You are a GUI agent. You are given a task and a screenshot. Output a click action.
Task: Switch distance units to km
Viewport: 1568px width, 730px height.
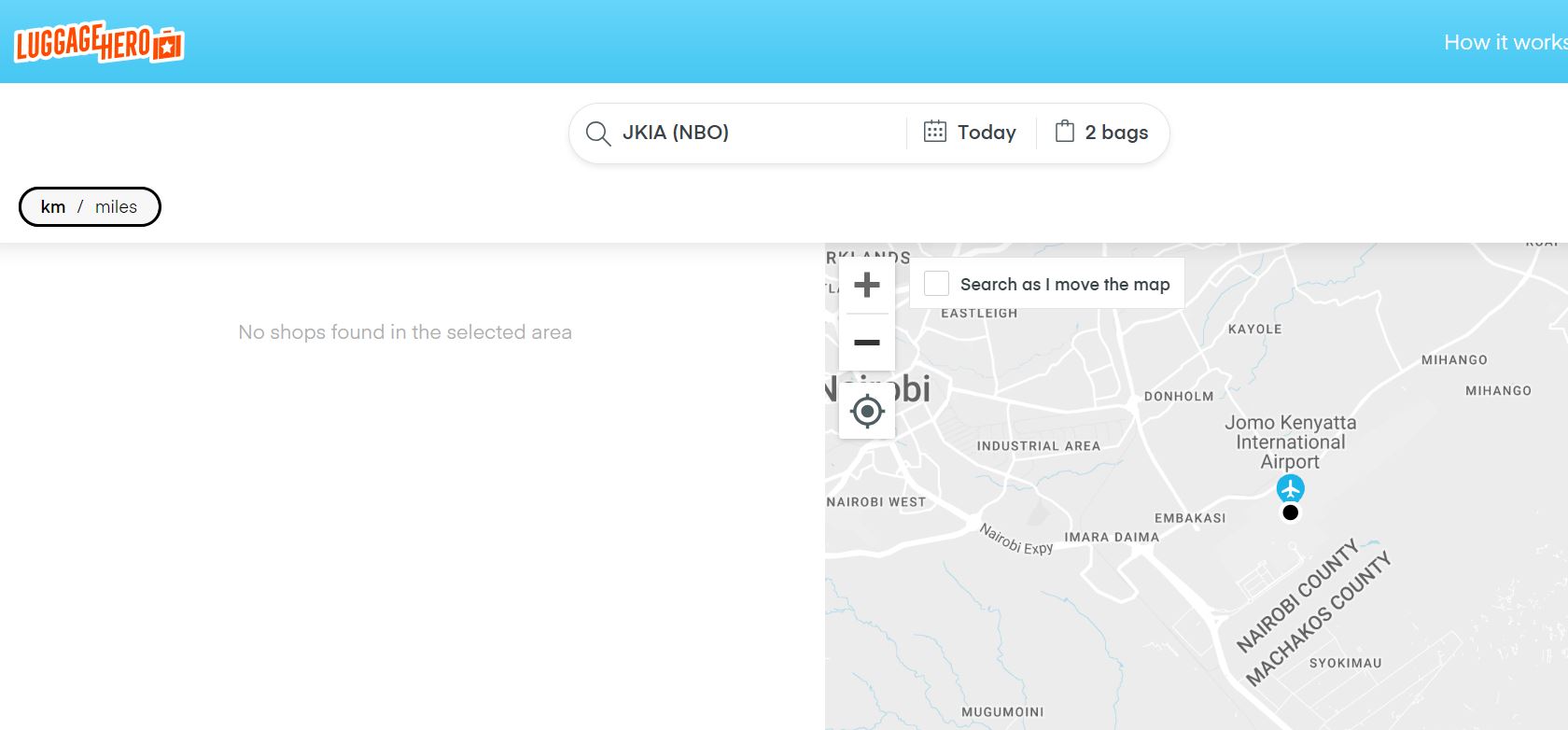click(x=53, y=207)
